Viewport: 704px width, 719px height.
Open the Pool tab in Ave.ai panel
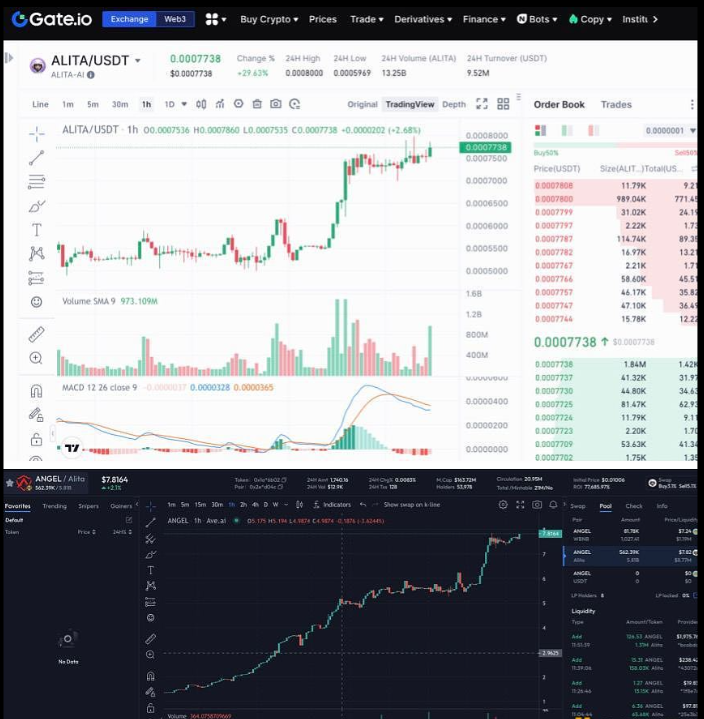(605, 506)
